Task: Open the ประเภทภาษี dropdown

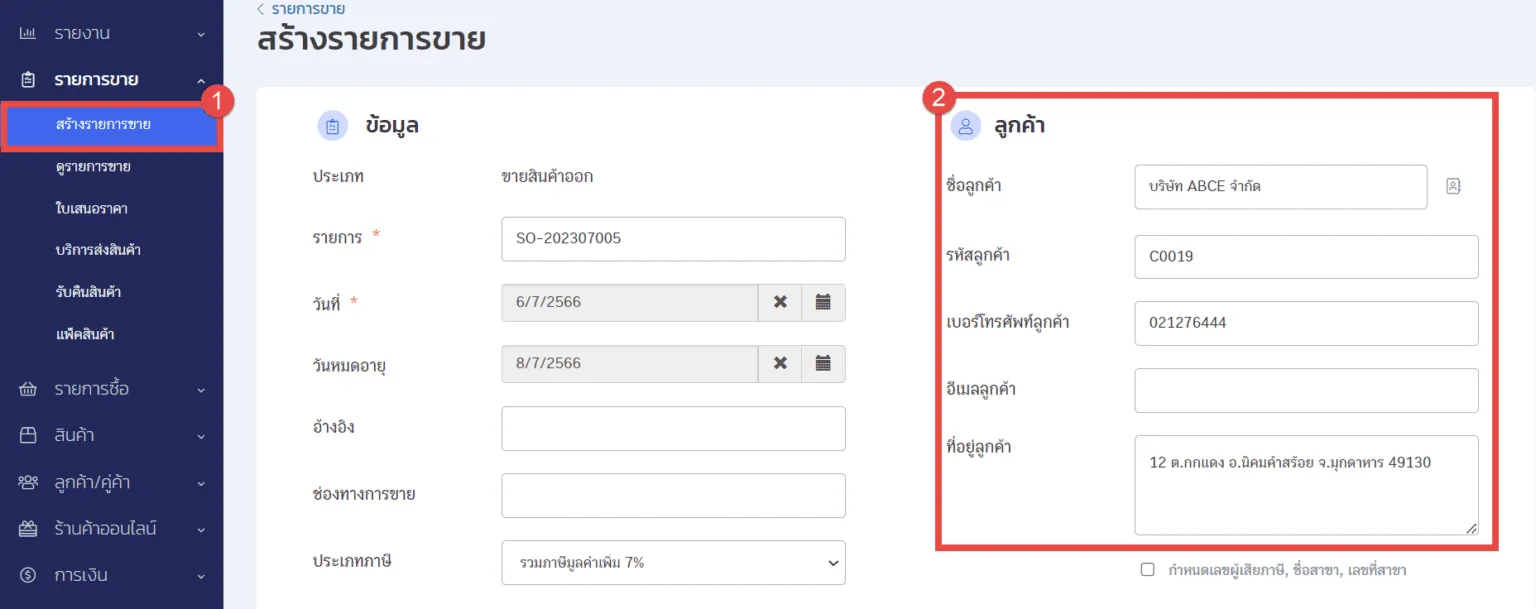Action: point(673,563)
